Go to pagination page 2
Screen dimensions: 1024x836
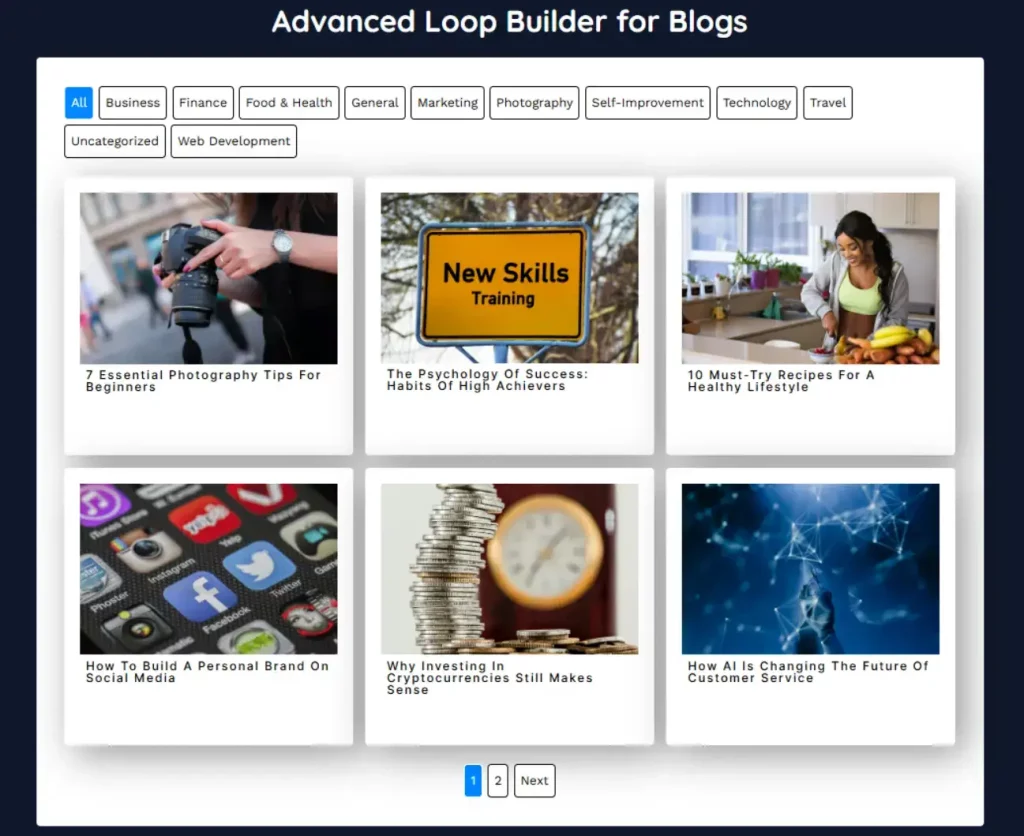(x=498, y=781)
